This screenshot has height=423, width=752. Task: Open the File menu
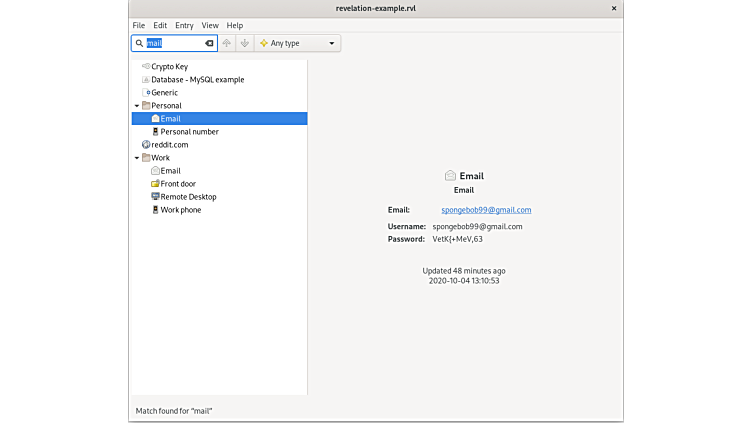[139, 25]
